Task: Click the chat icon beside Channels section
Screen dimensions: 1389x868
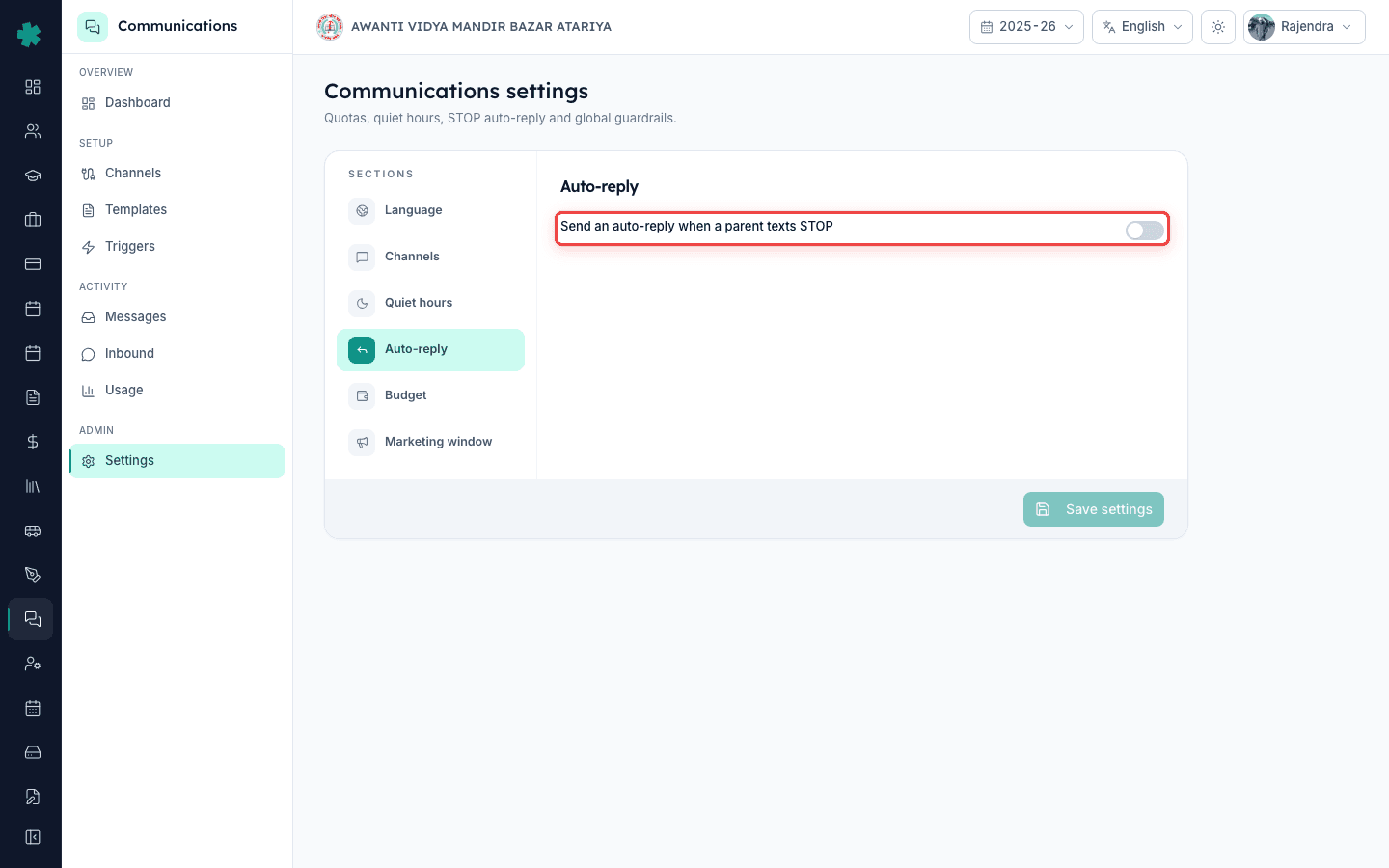Action: 362,257
